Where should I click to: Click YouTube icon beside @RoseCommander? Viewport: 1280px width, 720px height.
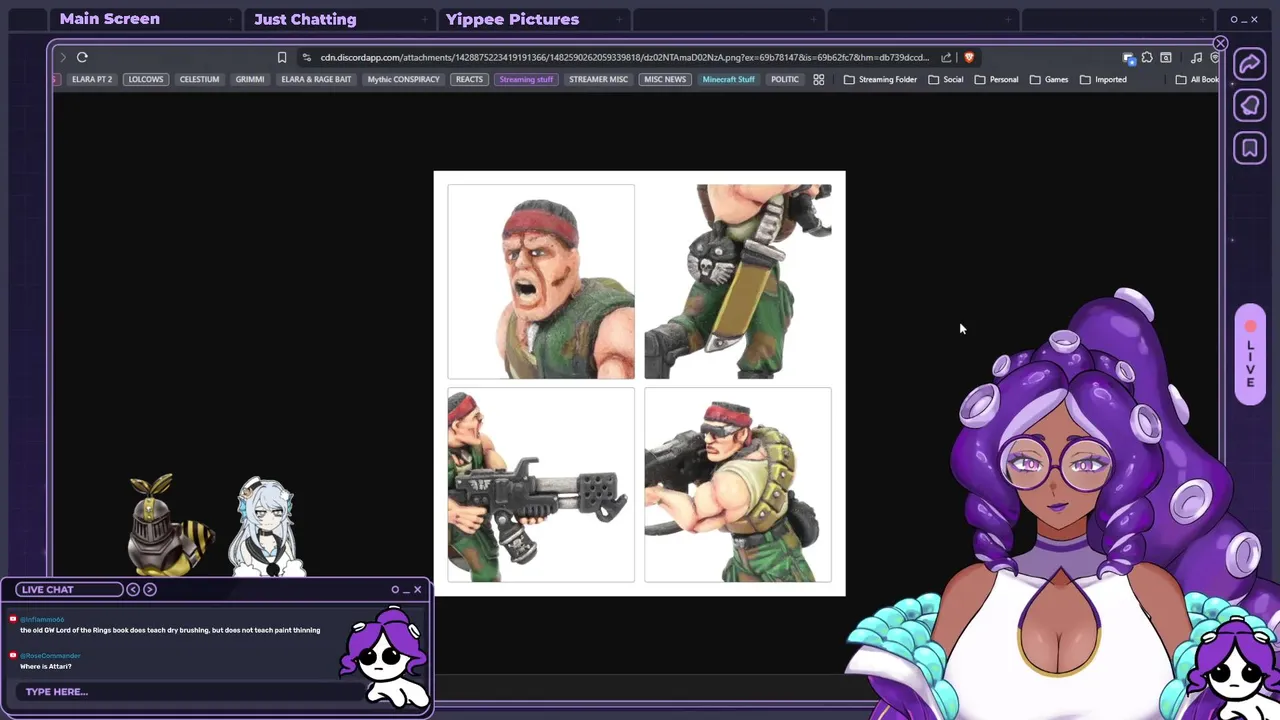13,655
